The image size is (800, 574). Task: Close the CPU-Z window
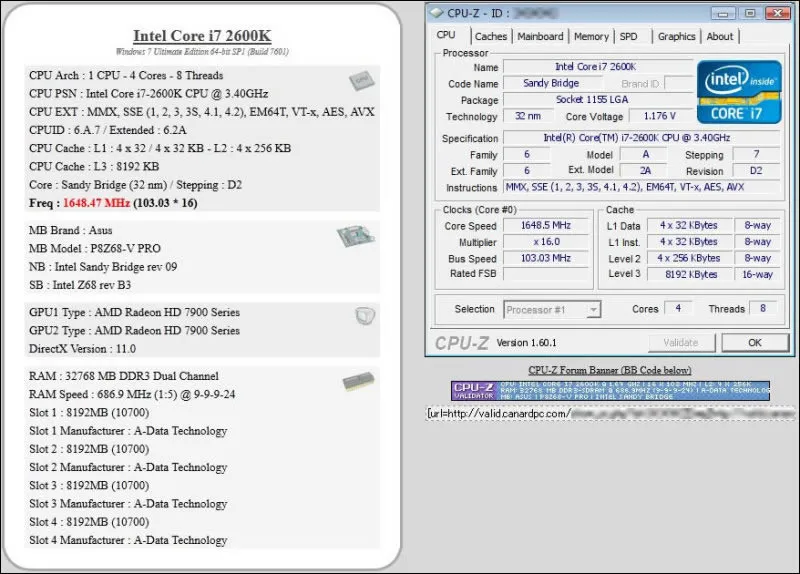778,11
